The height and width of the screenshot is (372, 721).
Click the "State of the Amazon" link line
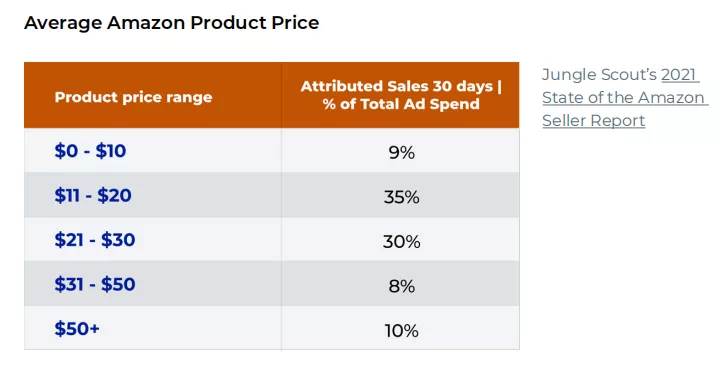point(623,97)
